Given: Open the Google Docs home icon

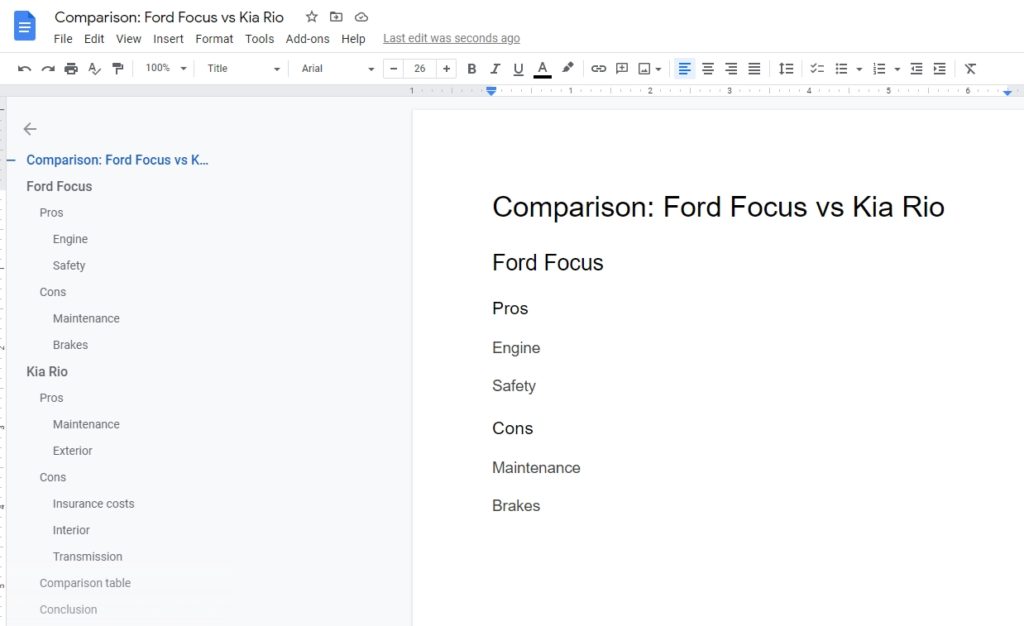Looking at the screenshot, I should coord(25,26).
